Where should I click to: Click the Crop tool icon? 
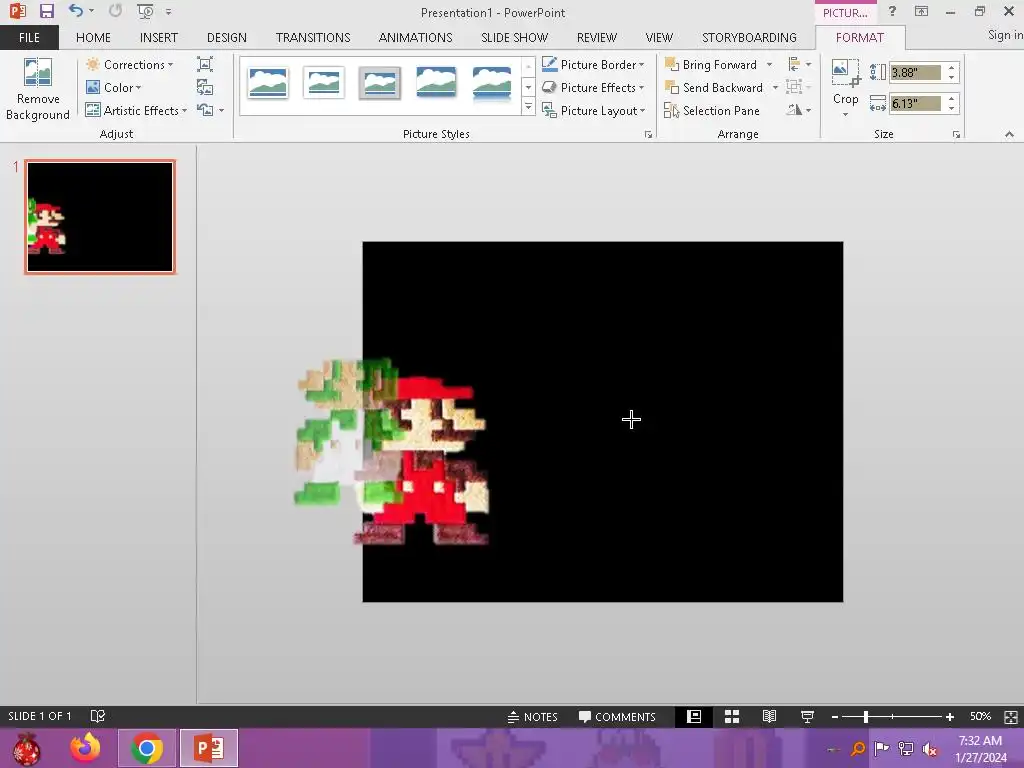[x=845, y=73]
